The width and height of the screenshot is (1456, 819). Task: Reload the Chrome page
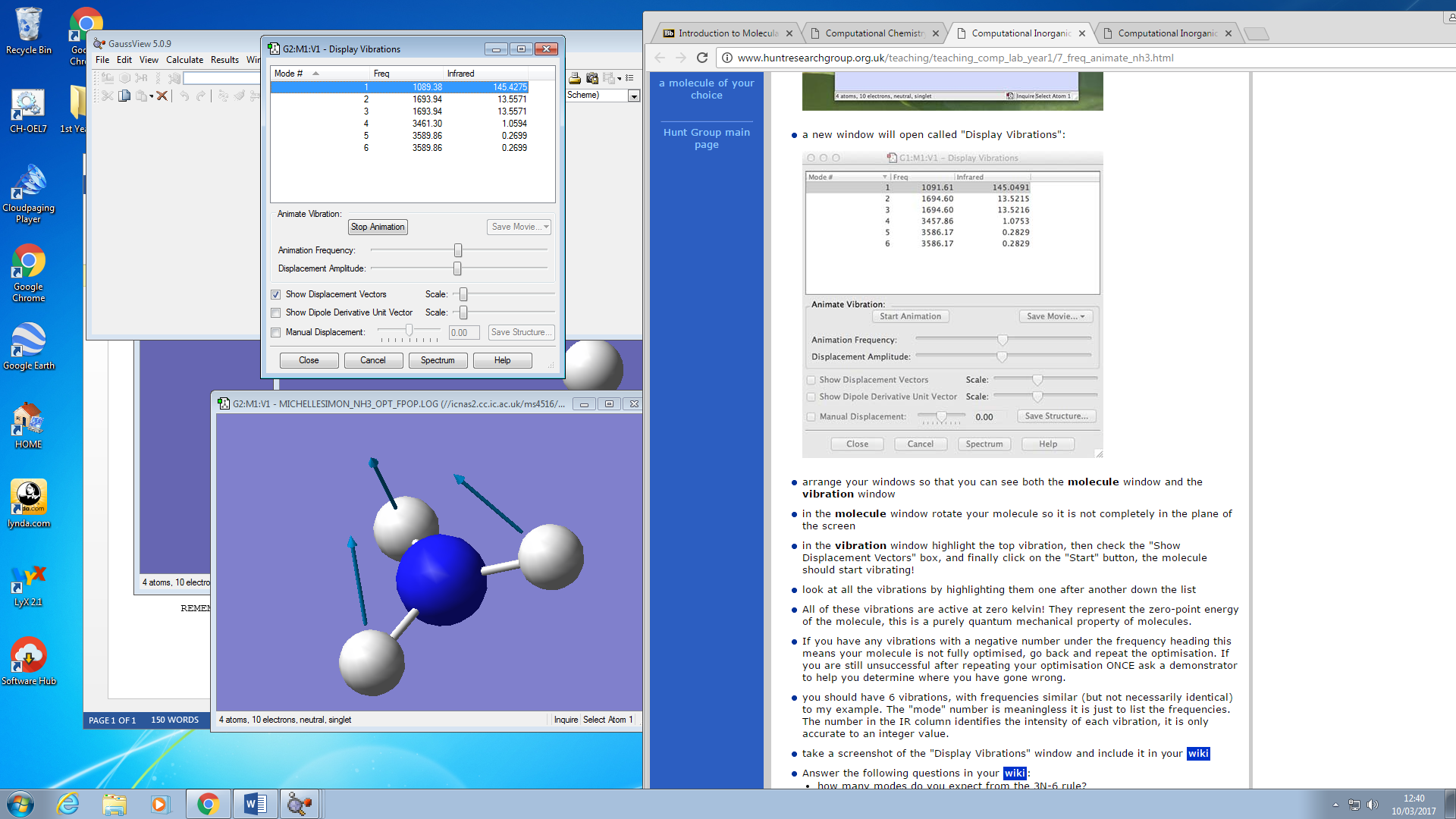click(x=702, y=58)
